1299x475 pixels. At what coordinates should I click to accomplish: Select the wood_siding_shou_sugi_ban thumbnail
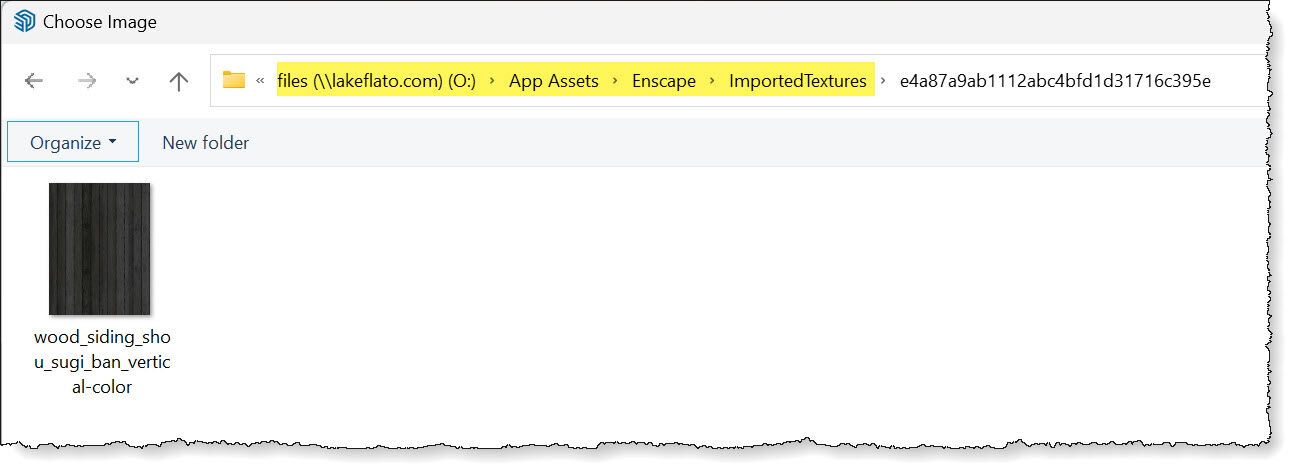(99, 249)
